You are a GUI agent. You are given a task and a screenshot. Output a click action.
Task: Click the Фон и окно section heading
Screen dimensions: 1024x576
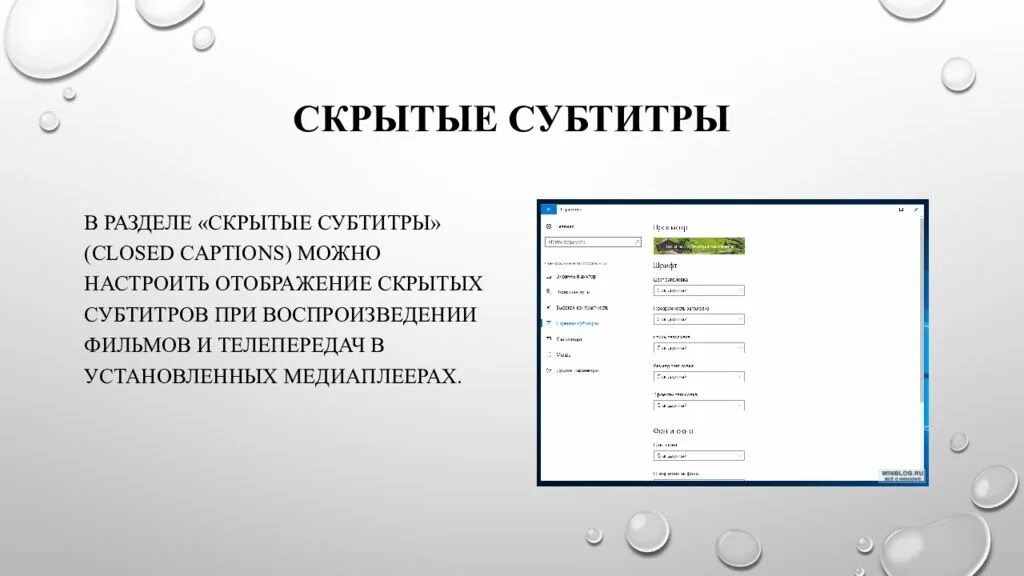click(673, 431)
